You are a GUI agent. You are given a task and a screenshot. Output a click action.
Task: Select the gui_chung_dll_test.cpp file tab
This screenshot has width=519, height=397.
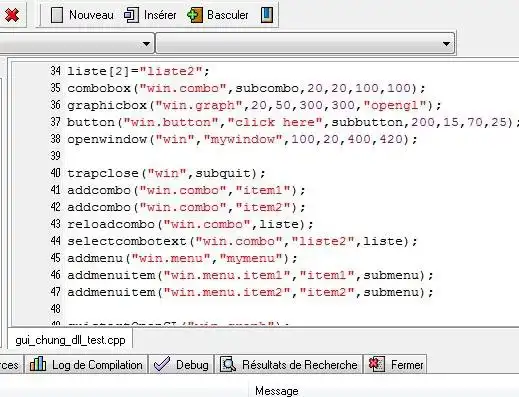(x=70, y=340)
